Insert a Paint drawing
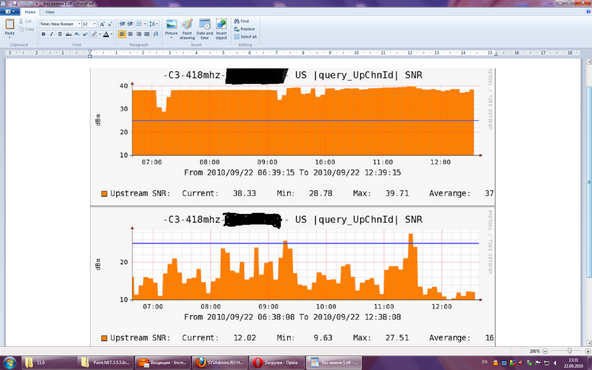The image size is (592, 370). [187, 29]
